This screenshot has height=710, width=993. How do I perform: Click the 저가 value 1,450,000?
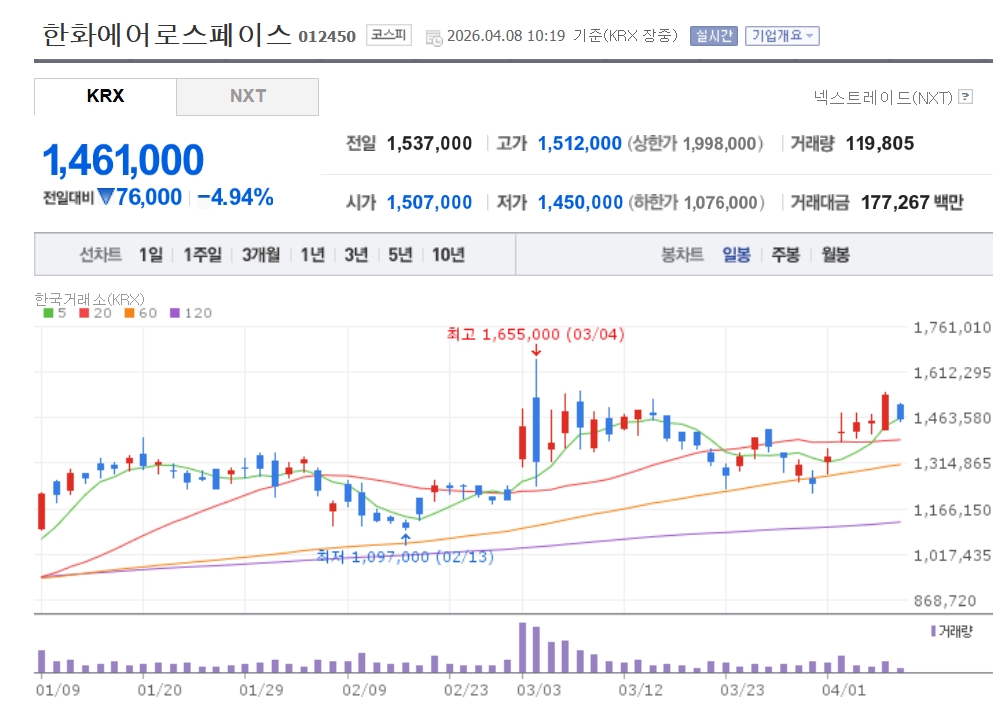click(580, 203)
